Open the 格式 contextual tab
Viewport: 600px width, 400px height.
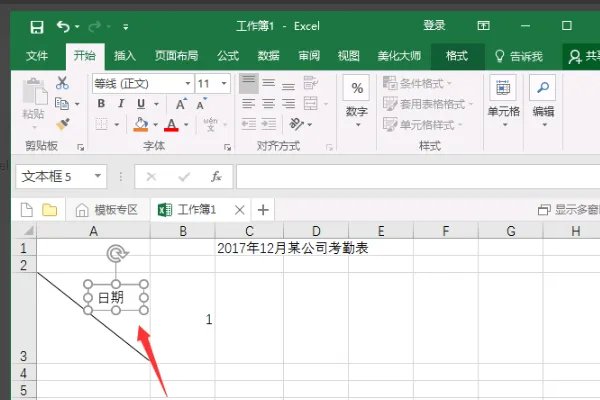click(x=457, y=56)
